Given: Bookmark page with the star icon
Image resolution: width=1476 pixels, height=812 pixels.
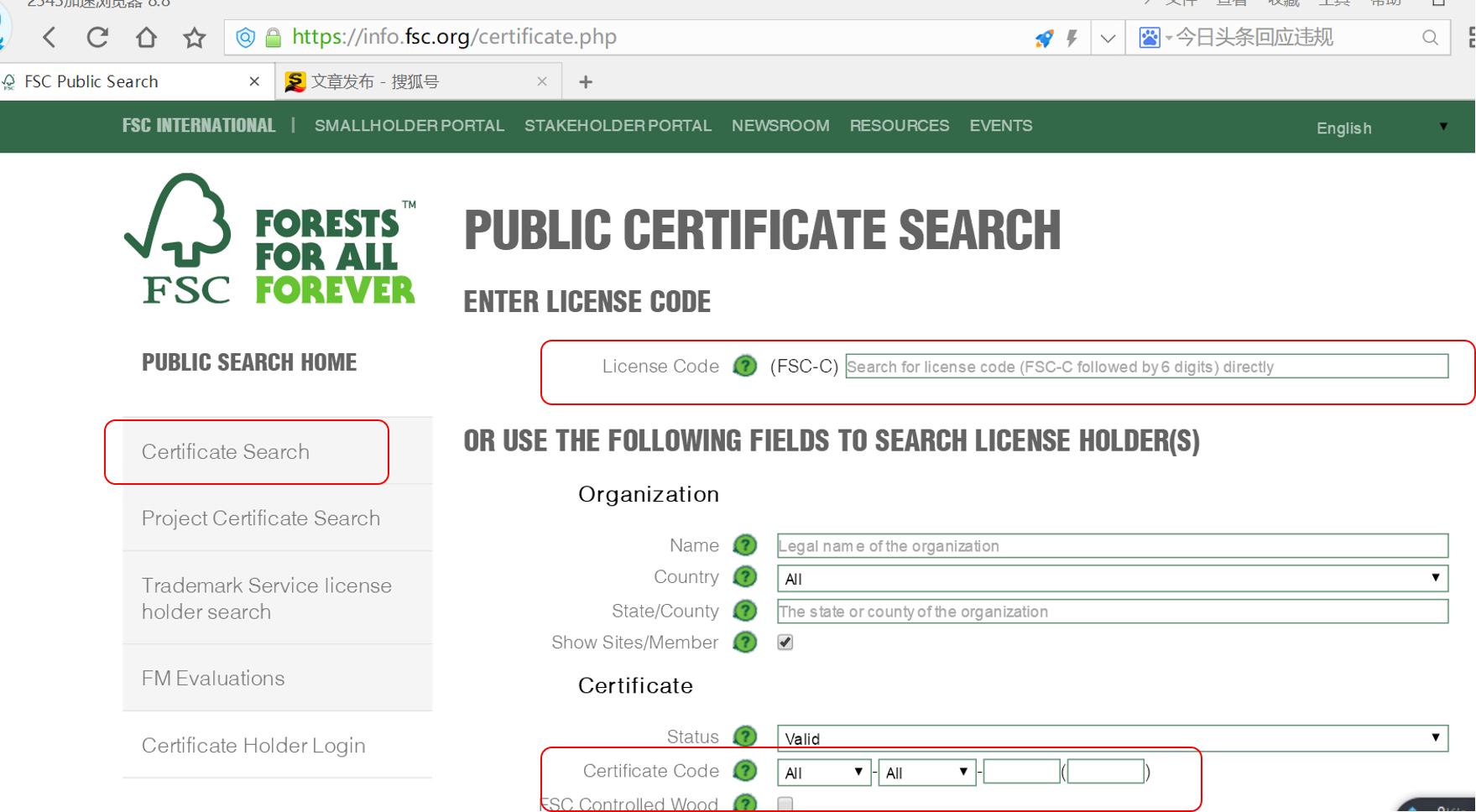Looking at the screenshot, I should [195, 38].
